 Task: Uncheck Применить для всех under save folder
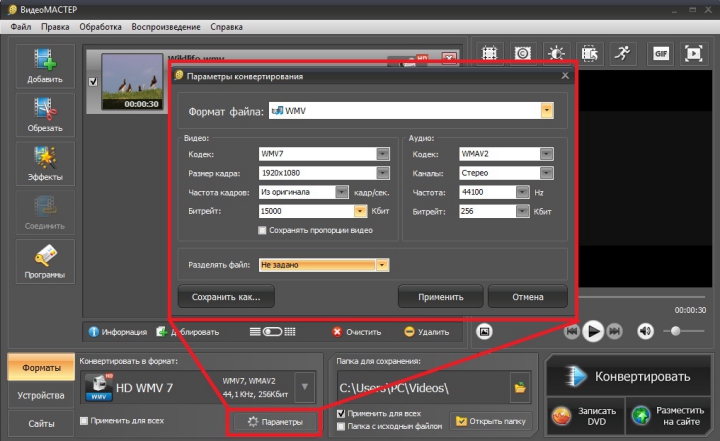[x=341, y=413]
